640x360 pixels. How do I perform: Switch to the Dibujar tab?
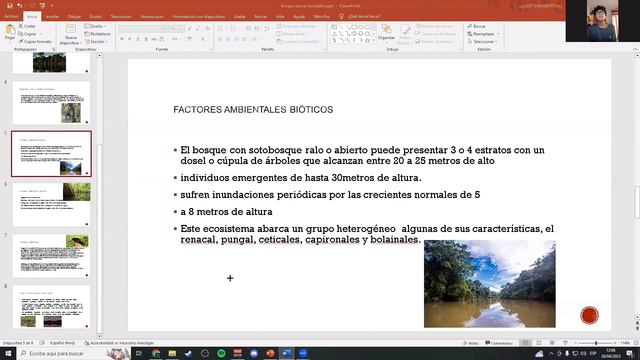click(74, 17)
